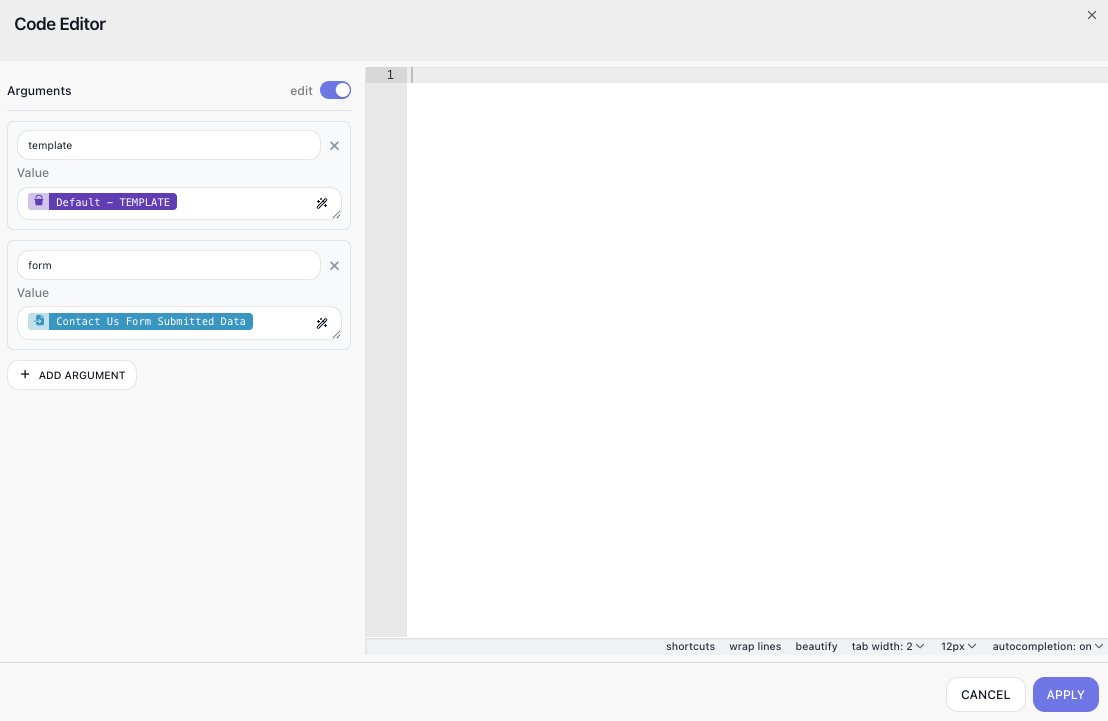The image size is (1108, 721).
Task: Open editor shortcuts
Action: (x=690, y=646)
